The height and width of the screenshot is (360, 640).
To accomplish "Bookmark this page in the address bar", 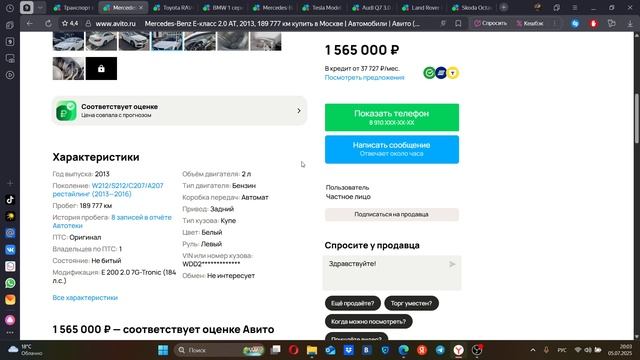I will point(458,24).
